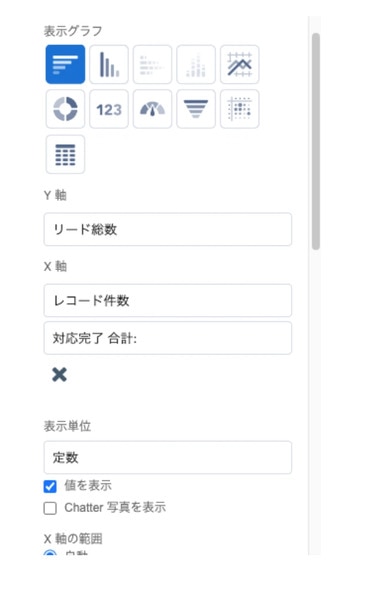Open the 表示単位 定数 dropdown
368x600 pixels.
coord(168,457)
